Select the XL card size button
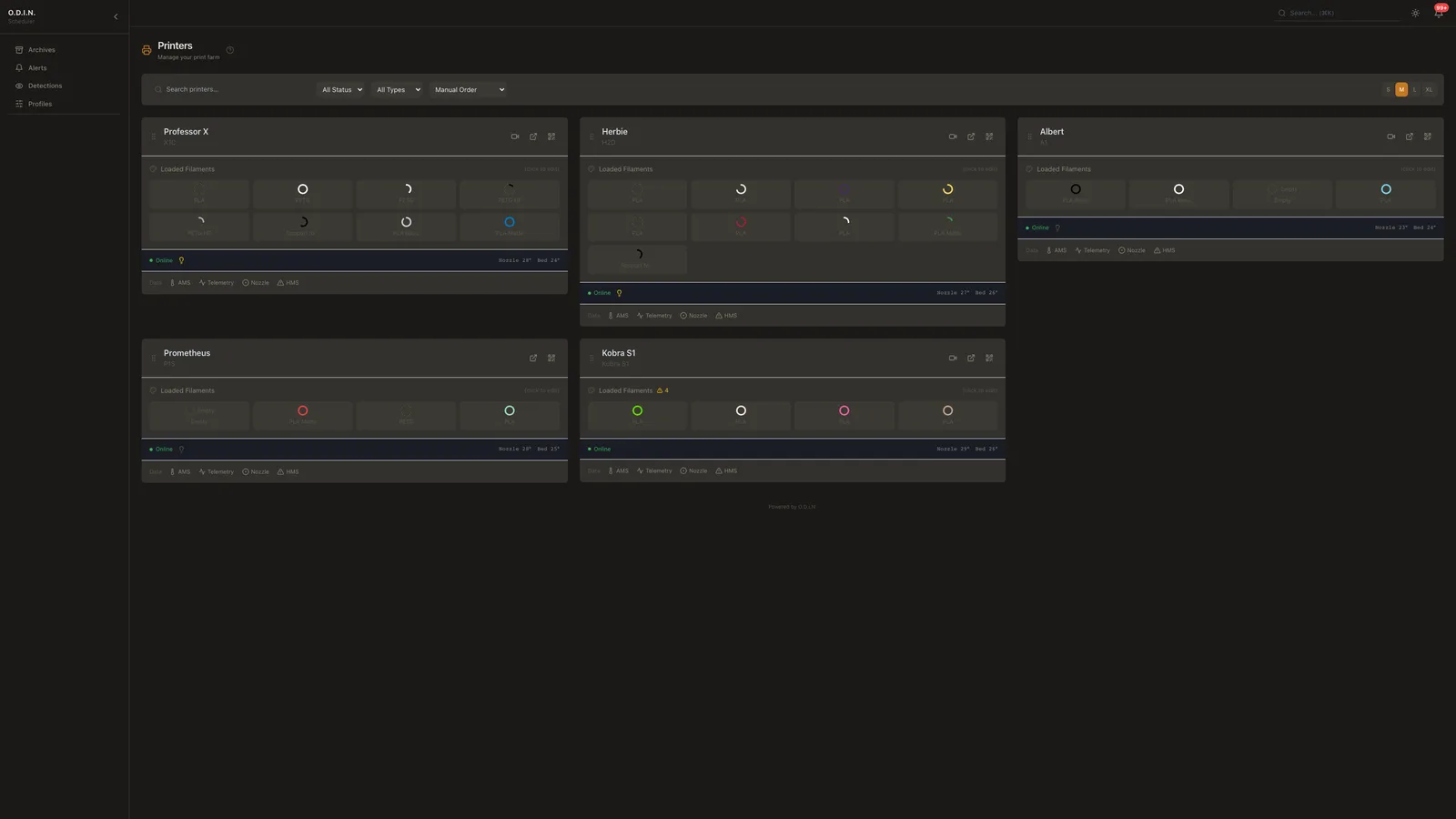The image size is (1456, 819). click(1429, 89)
